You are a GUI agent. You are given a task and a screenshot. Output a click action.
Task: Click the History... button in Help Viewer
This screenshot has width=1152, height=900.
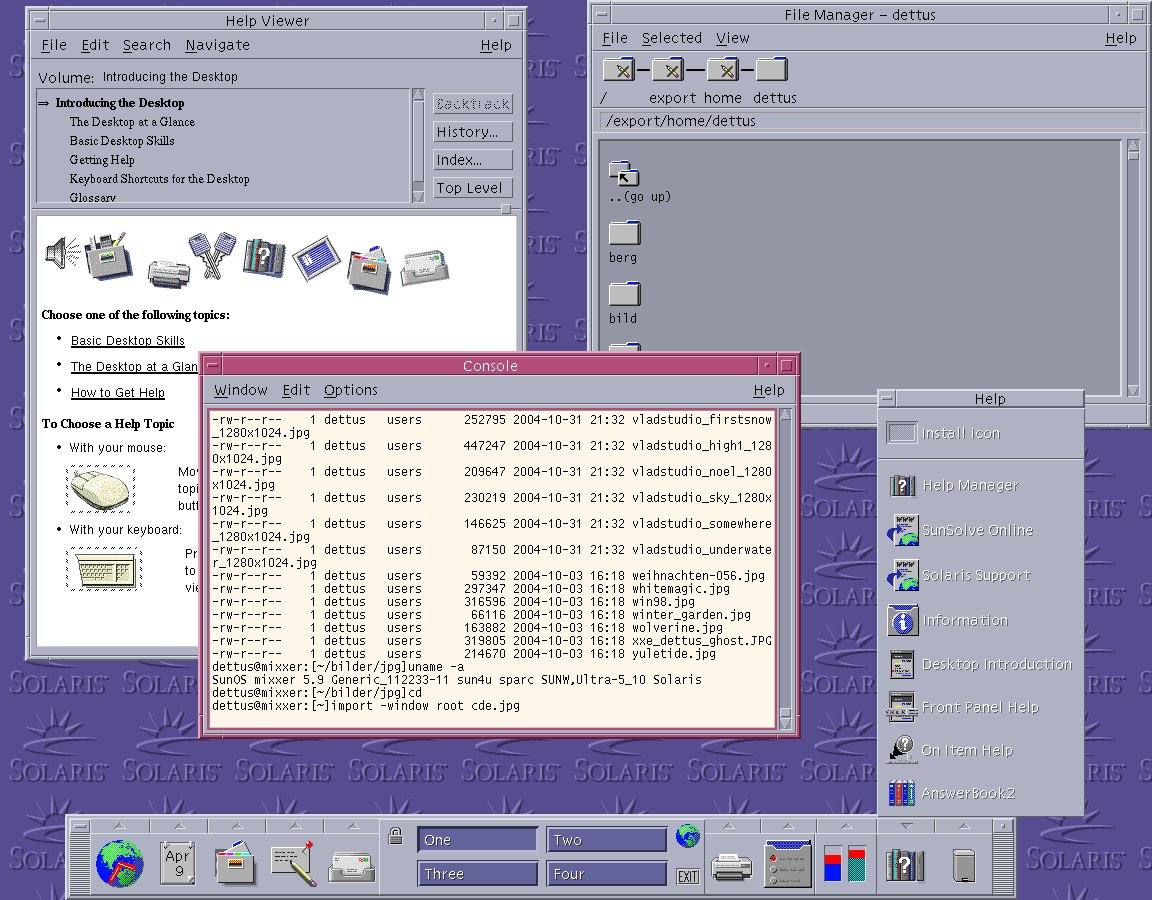click(x=472, y=132)
